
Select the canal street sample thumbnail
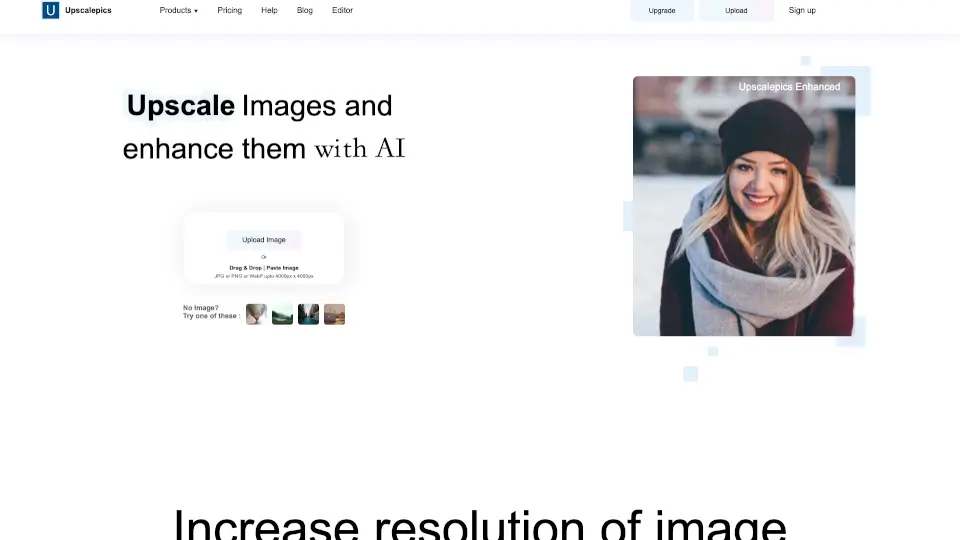(309, 314)
